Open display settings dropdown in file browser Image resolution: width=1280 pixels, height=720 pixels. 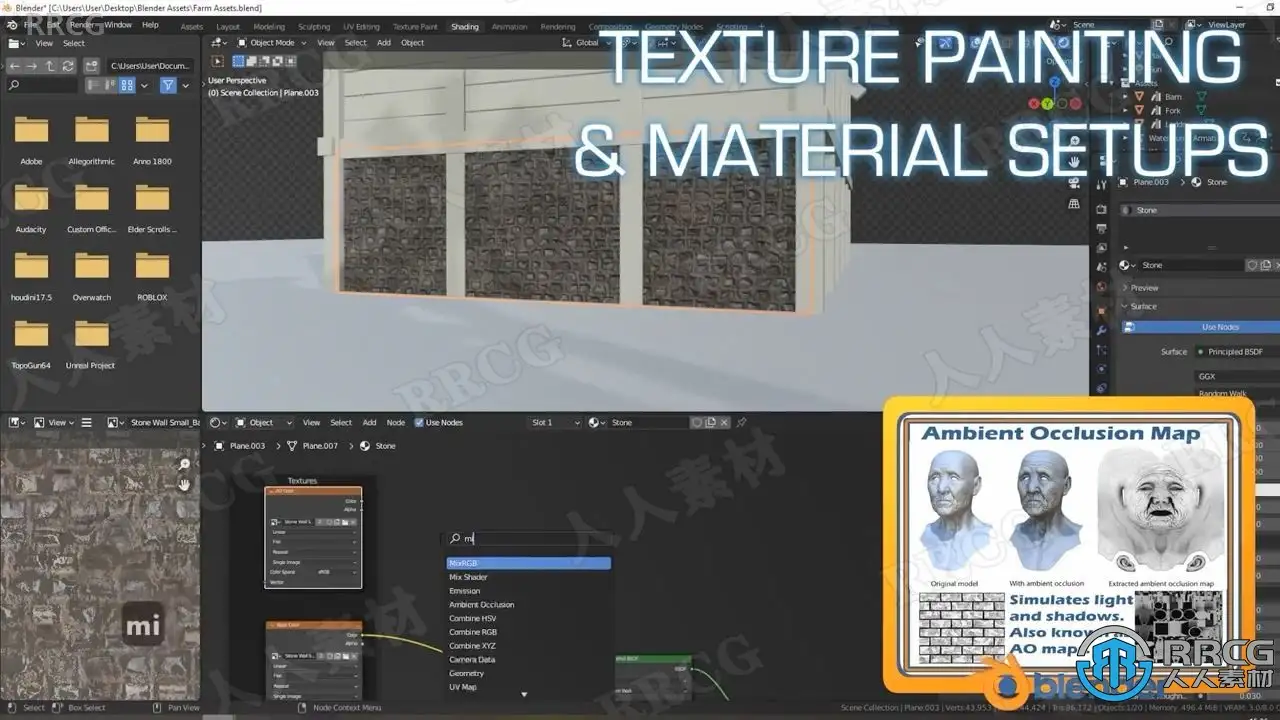(x=144, y=86)
